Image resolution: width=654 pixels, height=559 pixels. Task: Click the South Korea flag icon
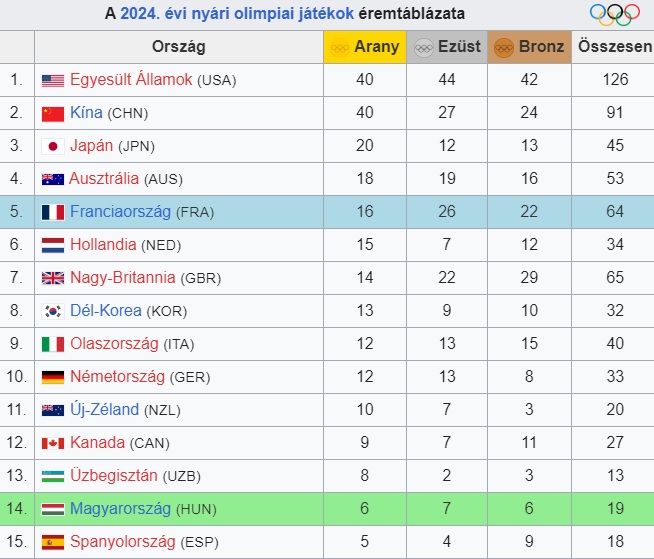coord(53,311)
